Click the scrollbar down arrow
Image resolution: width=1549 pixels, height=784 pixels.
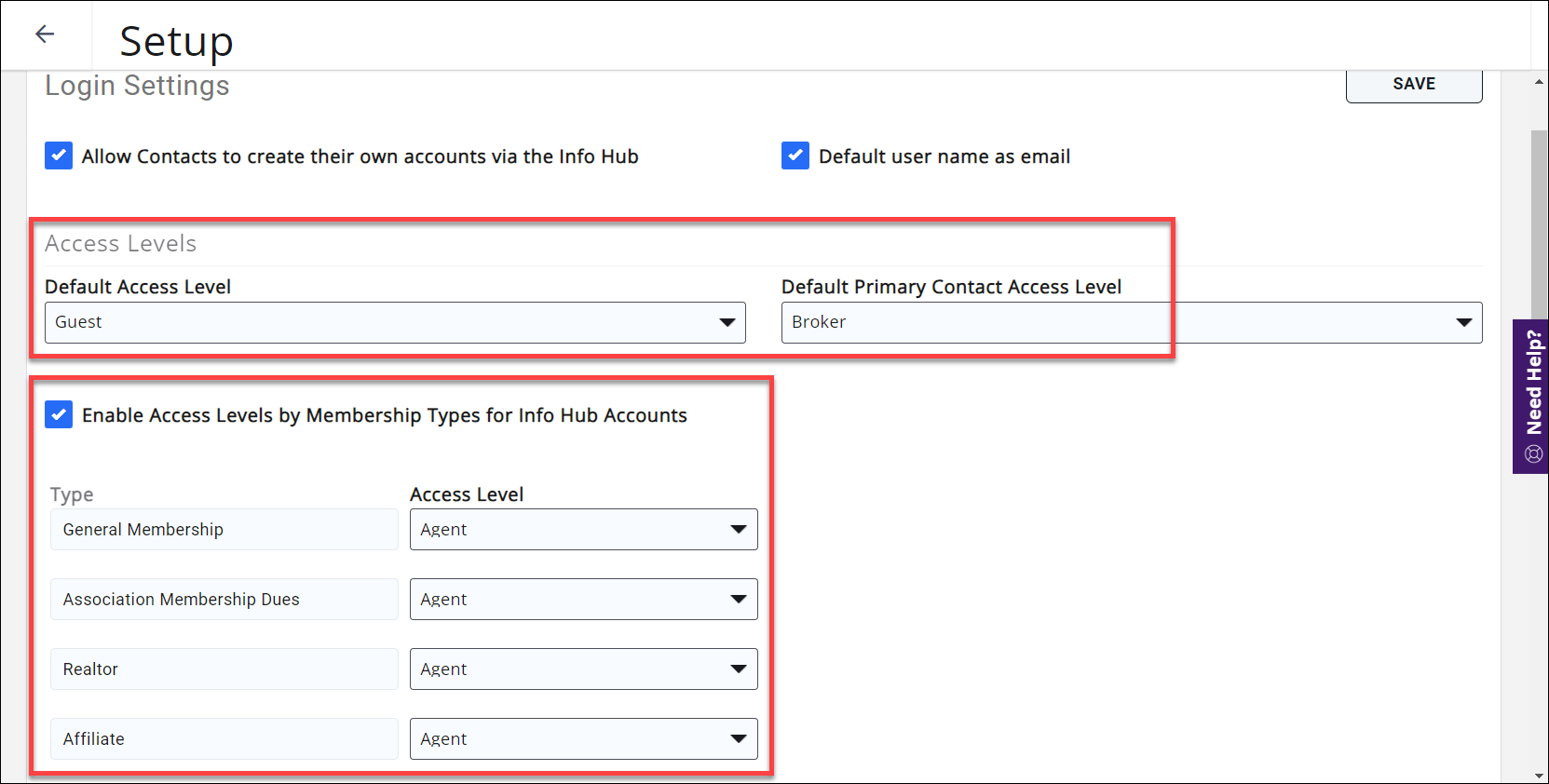[1539, 775]
